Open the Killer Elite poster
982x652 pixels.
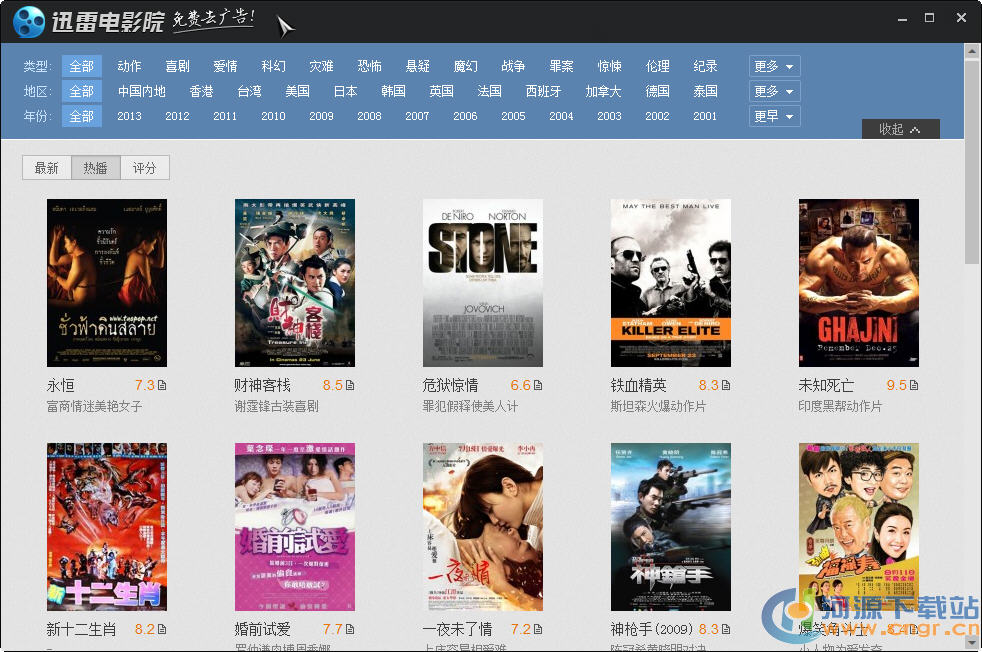tap(671, 283)
